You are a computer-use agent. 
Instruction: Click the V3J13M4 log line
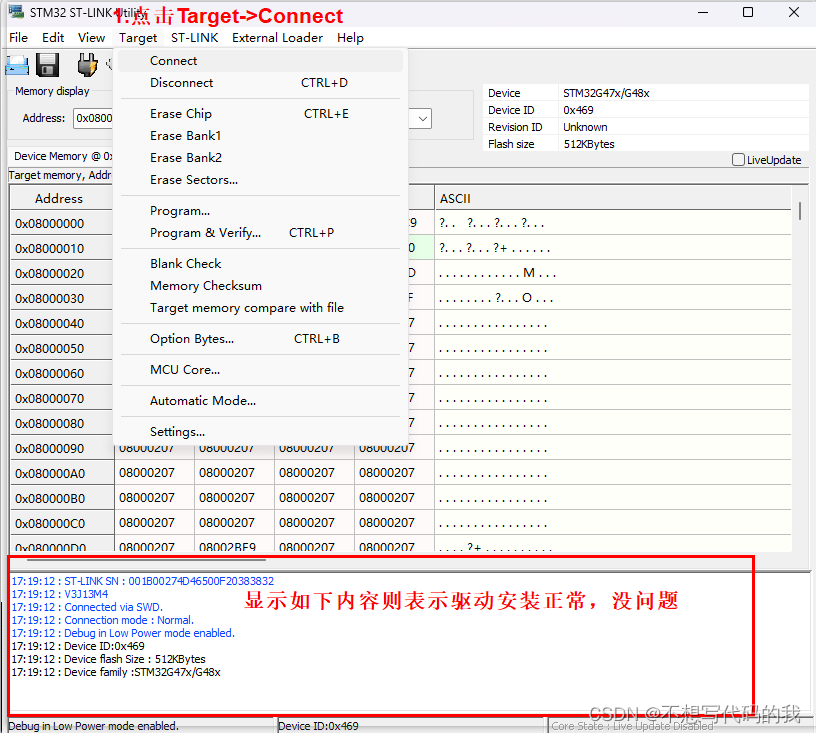click(x=60, y=594)
